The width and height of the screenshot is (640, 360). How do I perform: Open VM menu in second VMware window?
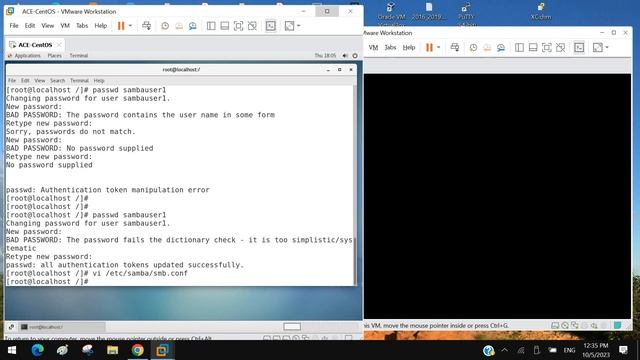click(x=373, y=47)
